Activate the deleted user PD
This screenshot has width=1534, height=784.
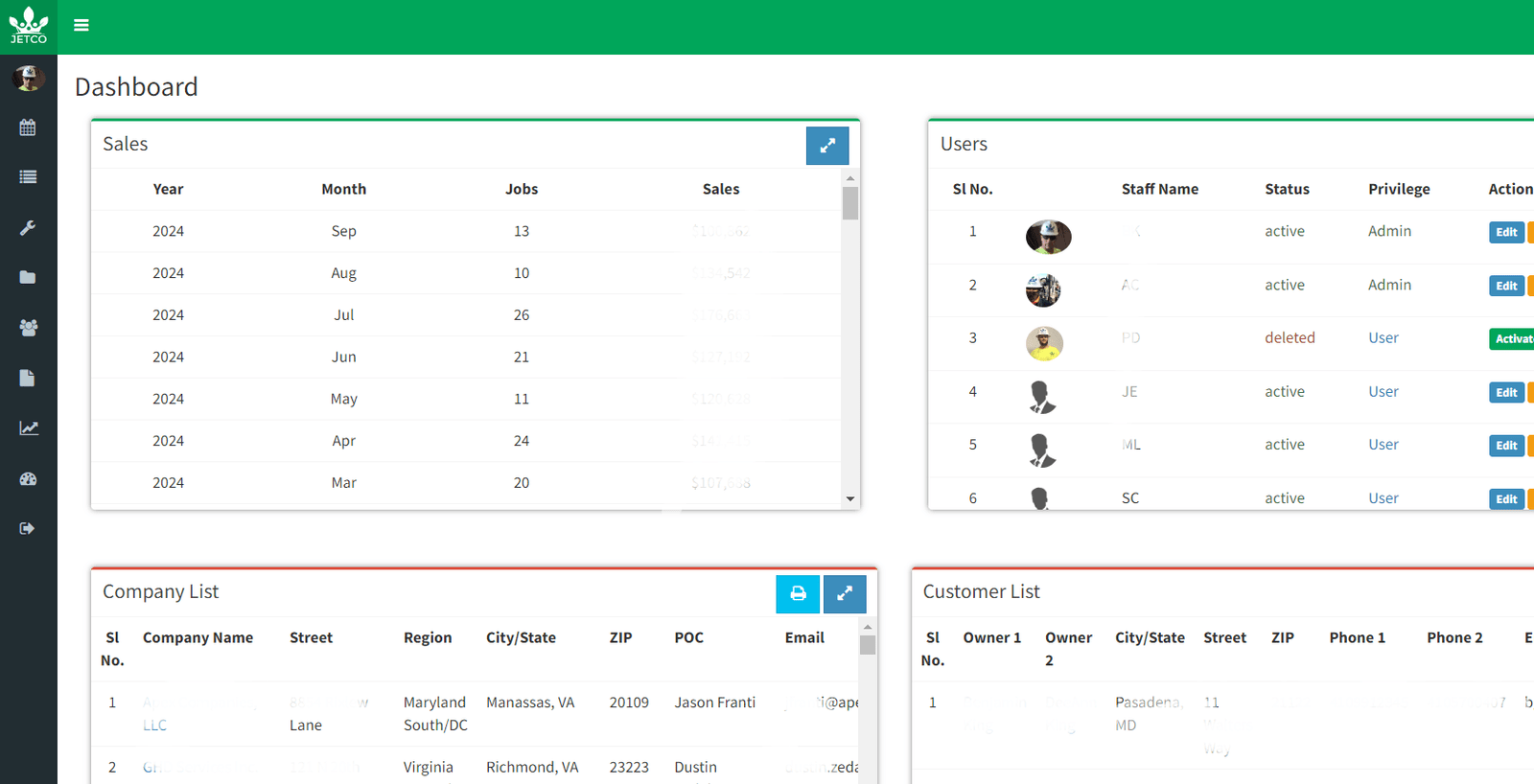pyautogui.click(x=1513, y=338)
